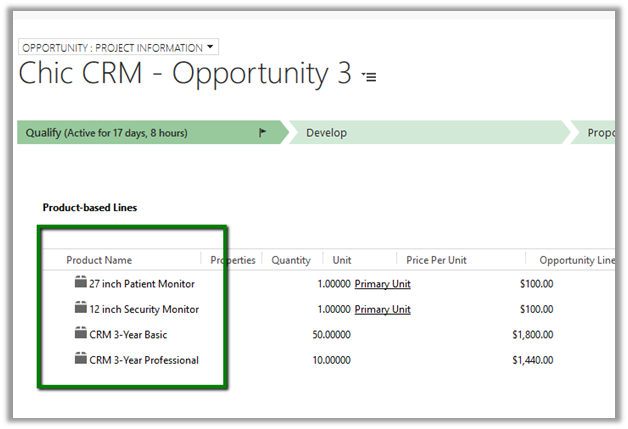
Task: Go to the Propose process stage
Action: click(600, 133)
